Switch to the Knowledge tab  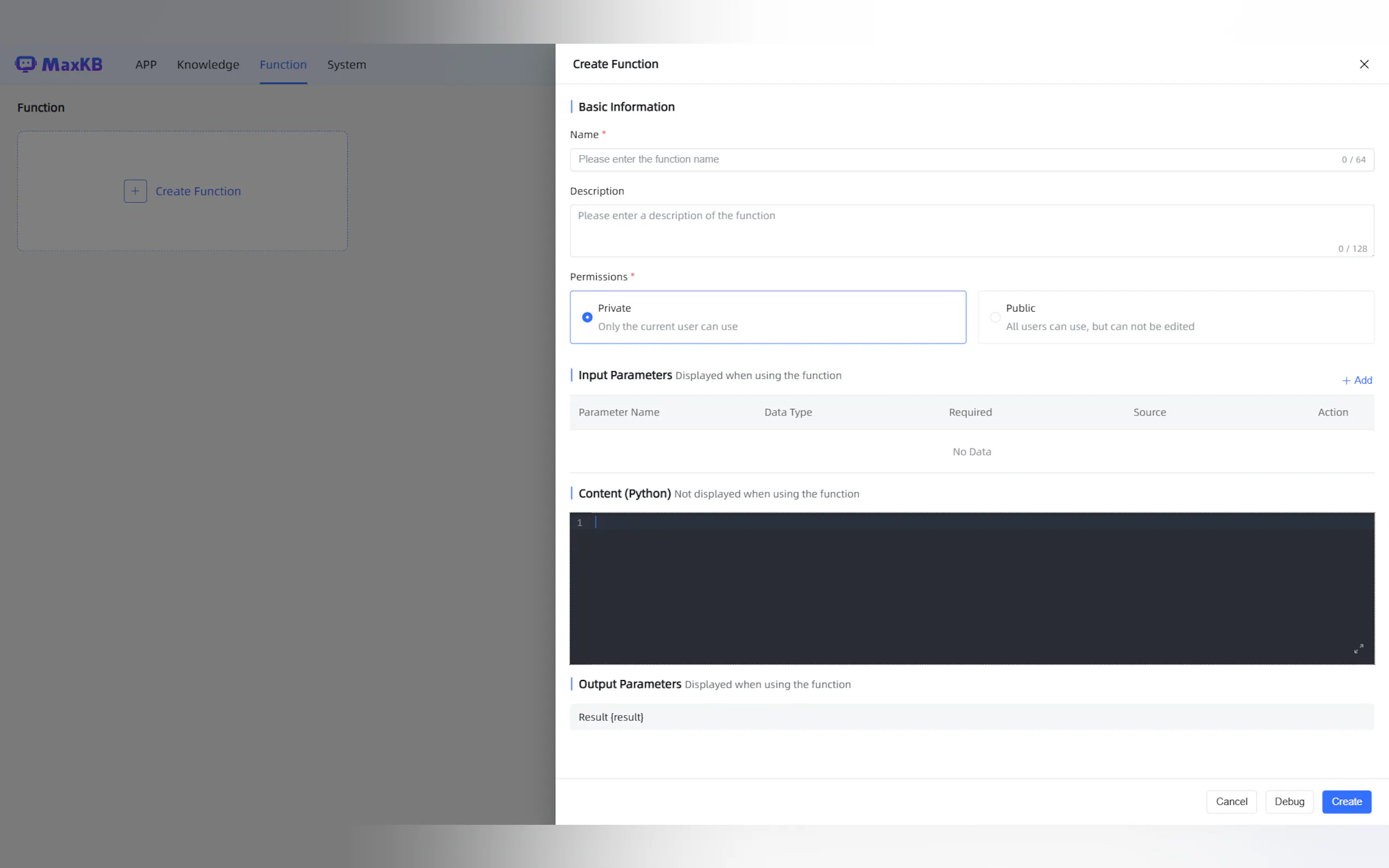208,64
